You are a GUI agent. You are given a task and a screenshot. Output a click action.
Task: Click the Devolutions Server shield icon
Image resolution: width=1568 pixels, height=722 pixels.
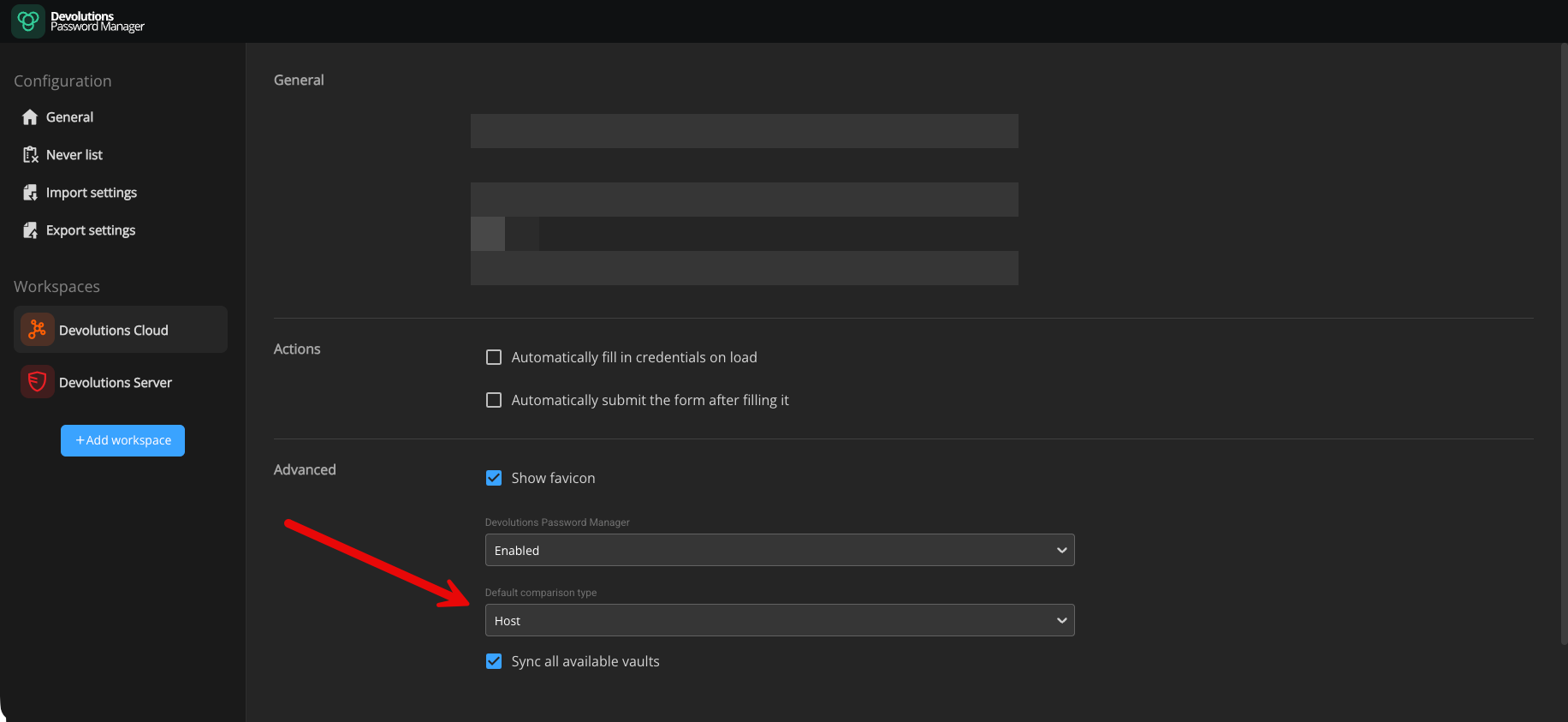point(37,382)
